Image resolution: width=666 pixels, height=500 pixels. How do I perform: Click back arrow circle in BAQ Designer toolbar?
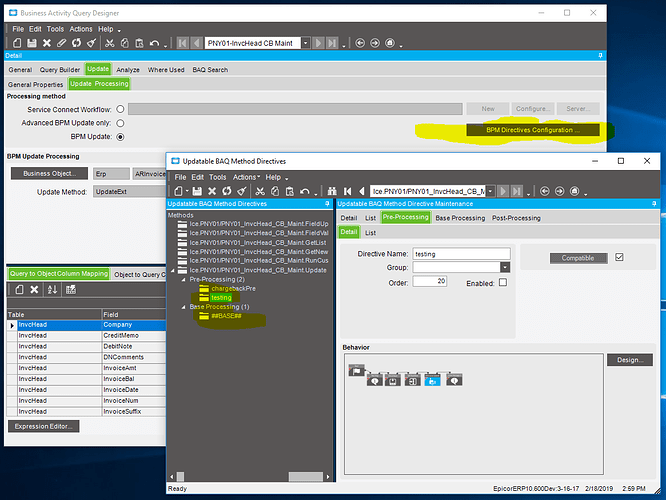(360, 43)
